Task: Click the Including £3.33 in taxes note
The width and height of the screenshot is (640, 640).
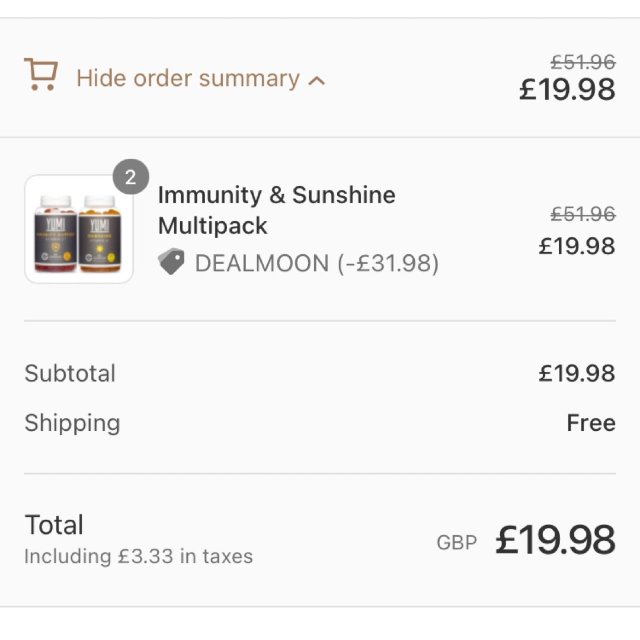Action: 138,556
